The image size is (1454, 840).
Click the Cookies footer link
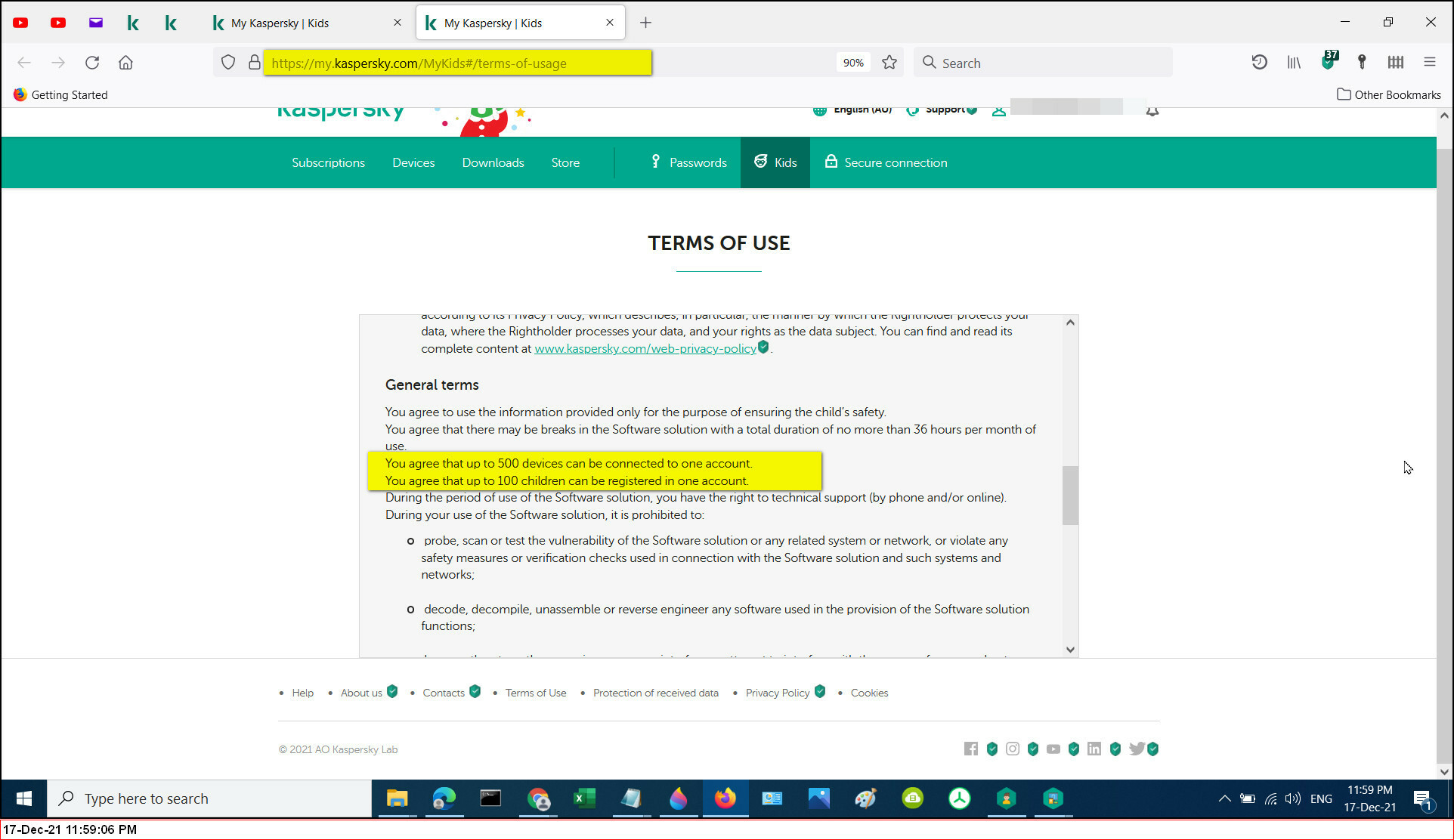(x=869, y=693)
